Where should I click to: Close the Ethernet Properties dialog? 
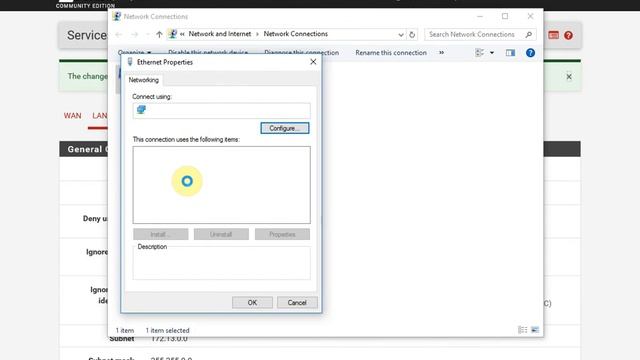pyautogui.click(x=313, y=62)
